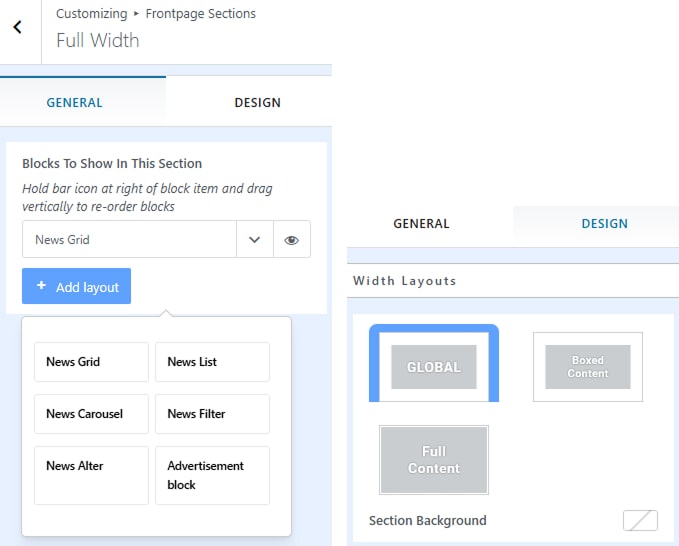The width and height of the screenshot is (679, 546).
Task: Pick the Advertisement block layout
Action: [212, 475]
